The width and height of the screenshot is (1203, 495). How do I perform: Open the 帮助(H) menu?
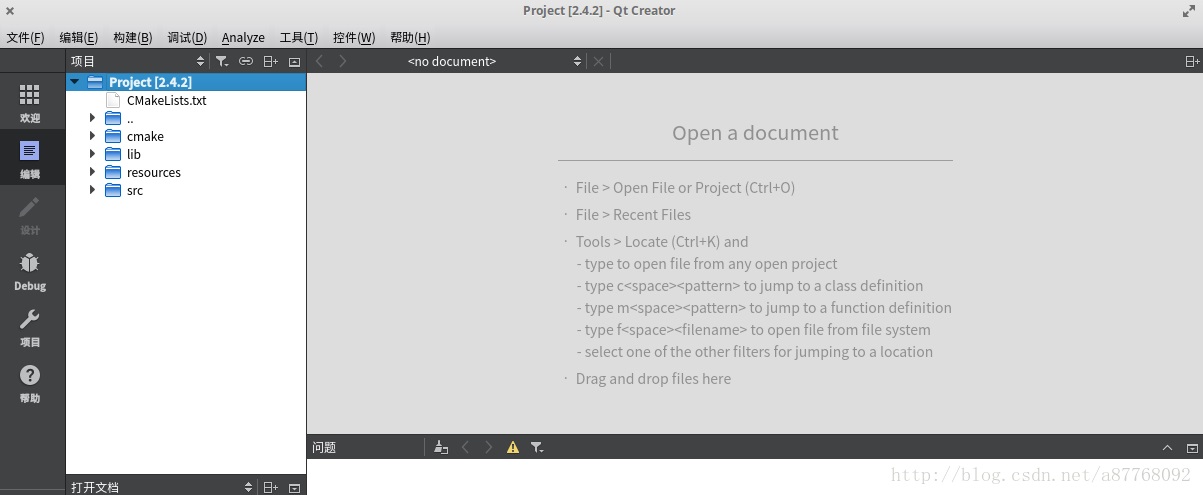(410, 37)
